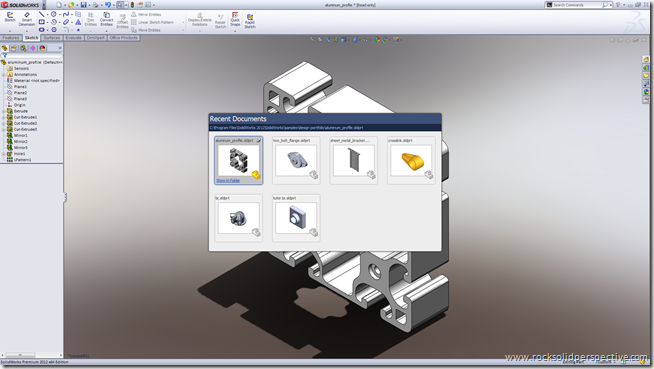The width and height of the screenshot is (654, 369).
Task: Open the Help question mark menu
Action: point(618,5)
